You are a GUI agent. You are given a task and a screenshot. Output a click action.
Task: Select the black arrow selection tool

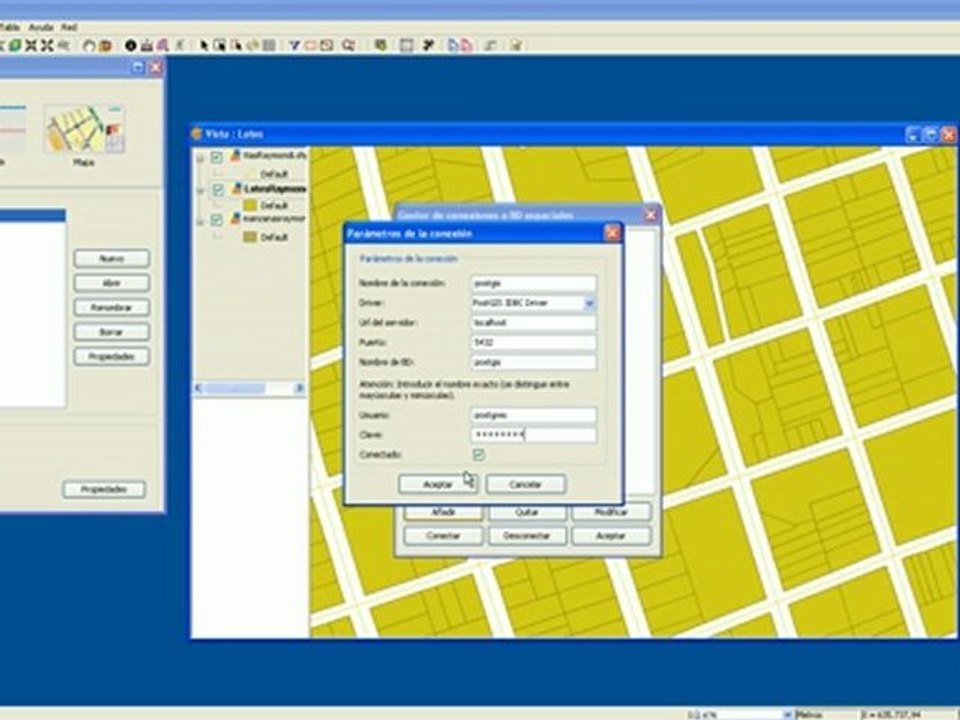click(204, 45)
